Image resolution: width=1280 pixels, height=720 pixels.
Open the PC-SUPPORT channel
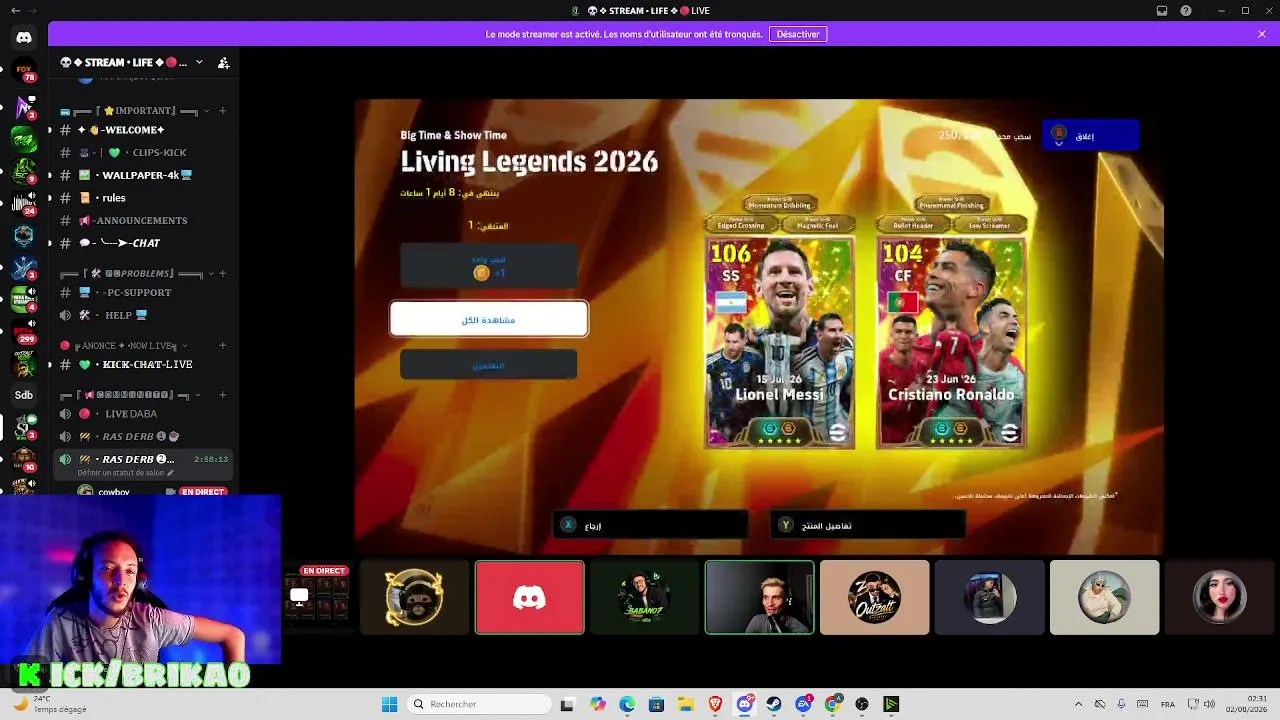click(x=143, y=292)
